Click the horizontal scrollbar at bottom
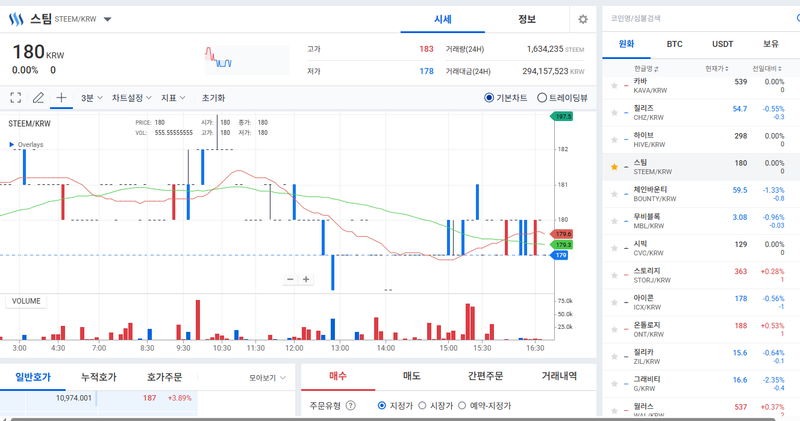The height and width of the screenshot is (421, 800). coord(393,419)
